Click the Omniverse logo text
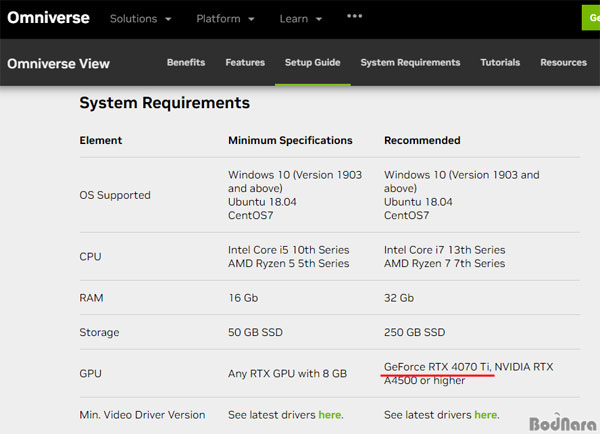Viewport: 600px width, 434px height. (x=48, y=18)
